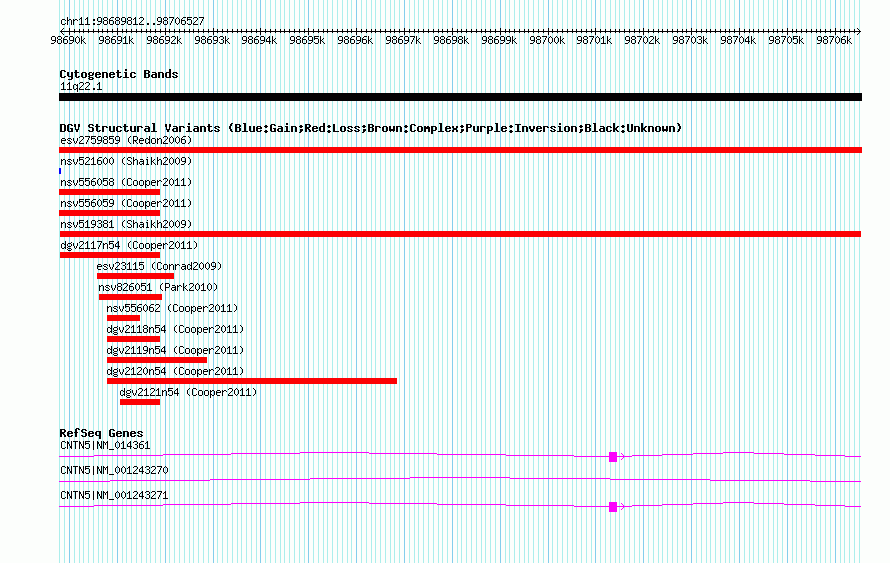This screenshot has height=563, width=890.
Task: Click the red bar under dgv2117n54
Action: coord(110,255)
